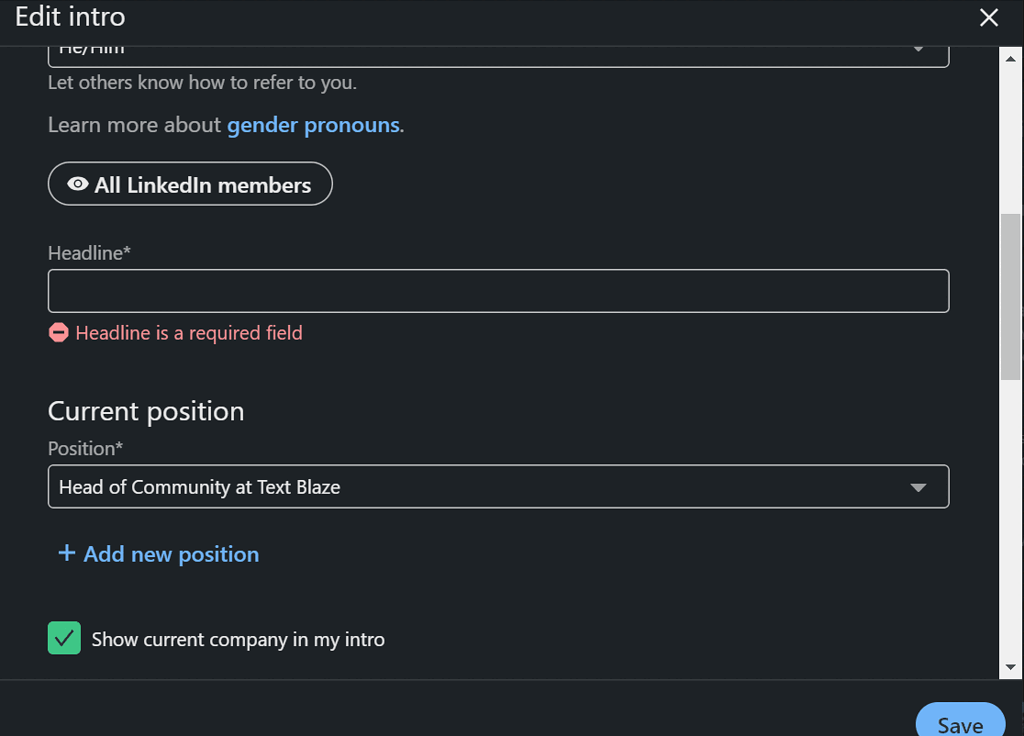The height and width of the screenshot is (736, 1024).
Task: Click the scrollbar down arrow
Action: pos(1011,666)
